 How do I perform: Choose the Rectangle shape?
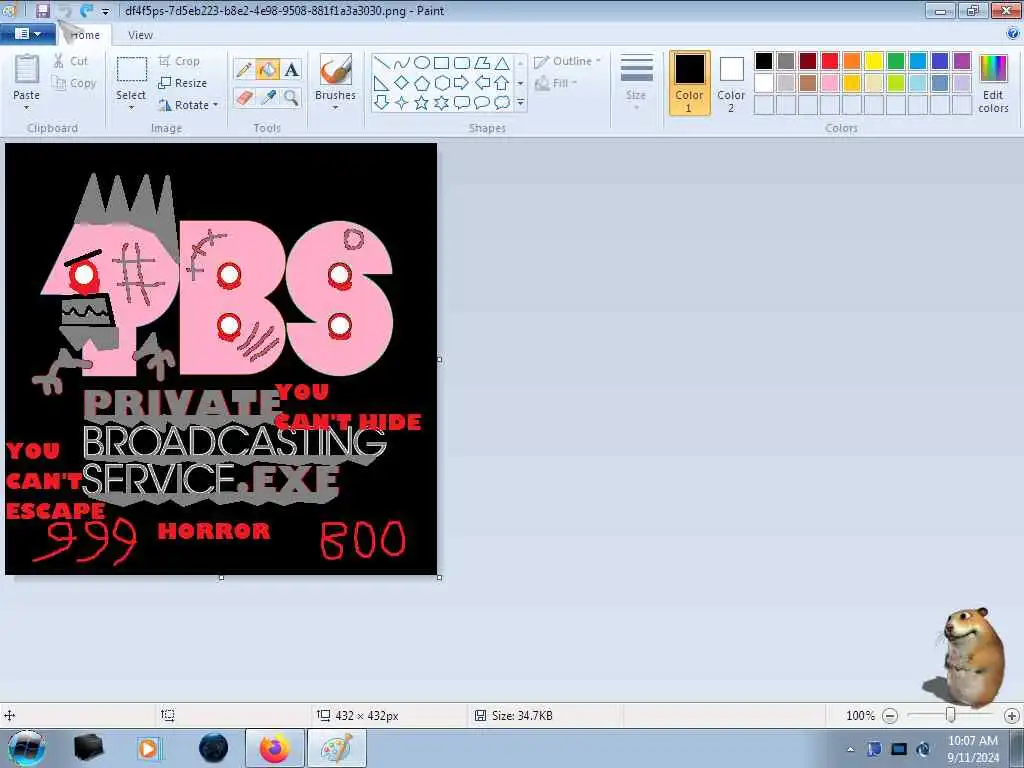pyautogui.click(x=441, y=63)
